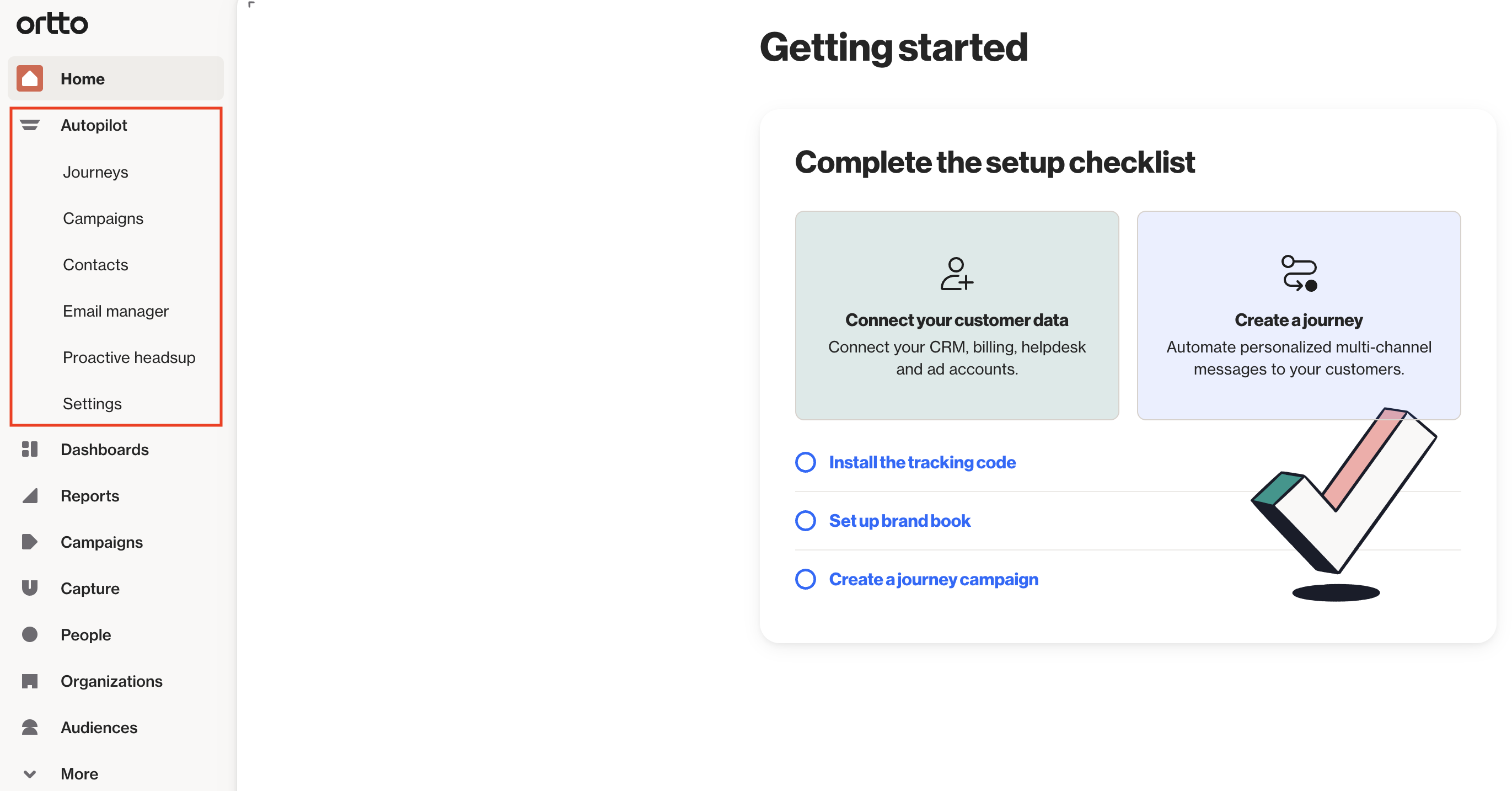Click the Audiences icon in sidebar
Image resolution: width=1512 pixels, height=791 pixels.
pyautogui.click(x=29, y=727)
